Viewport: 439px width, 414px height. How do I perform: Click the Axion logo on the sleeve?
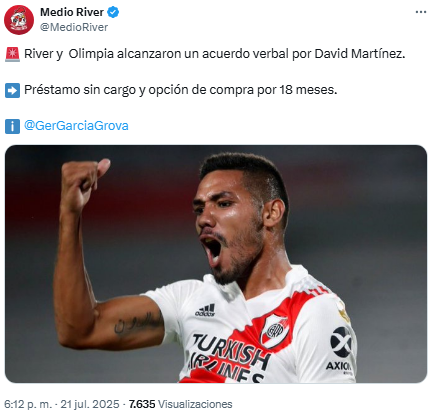(x=340, y=349)
